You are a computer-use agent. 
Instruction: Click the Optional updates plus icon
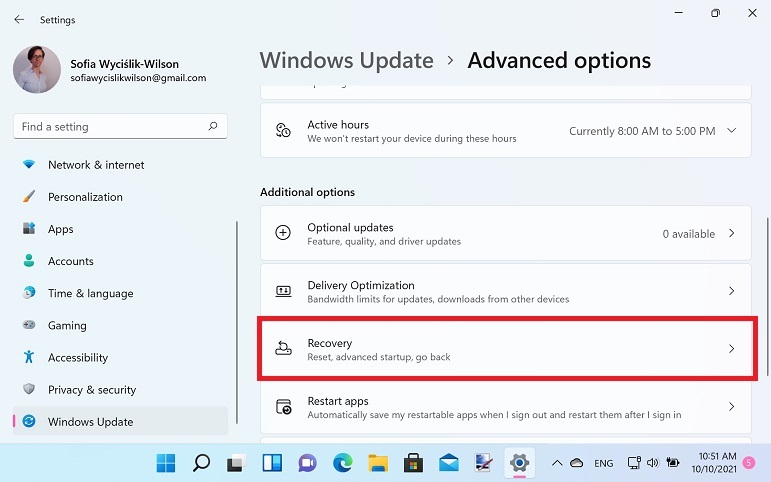pyautogui.click(x=283, y=233)
